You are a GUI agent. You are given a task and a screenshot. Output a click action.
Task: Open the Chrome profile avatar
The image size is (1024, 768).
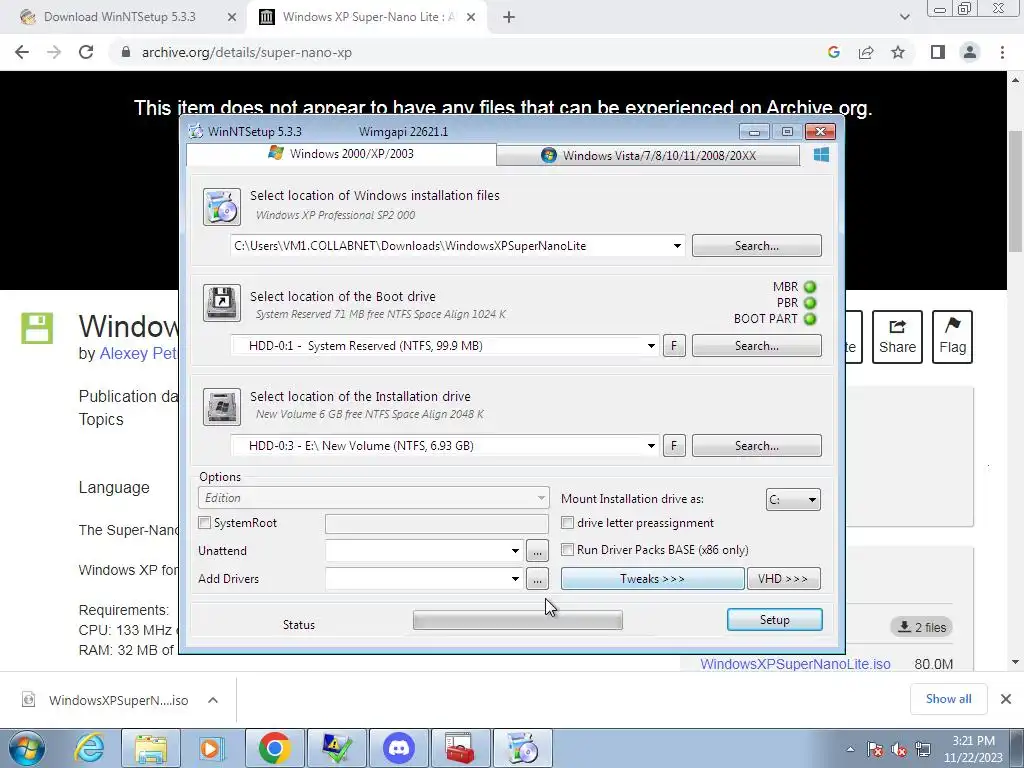pyautogui.click(x=970, y=52)
